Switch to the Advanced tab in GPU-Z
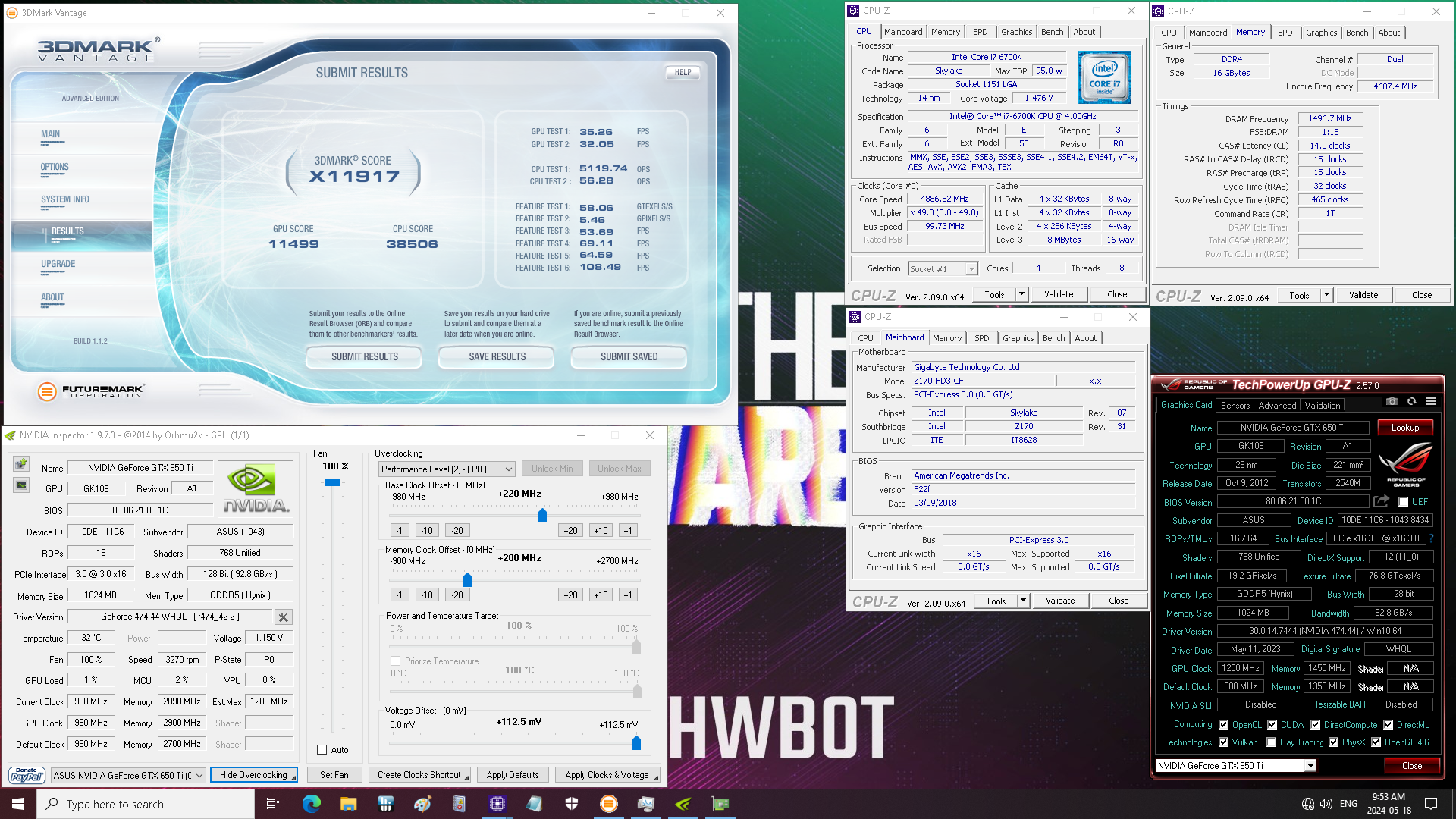The height and width of the screenshot is (819, 1456). click(x=1277, y=406)
